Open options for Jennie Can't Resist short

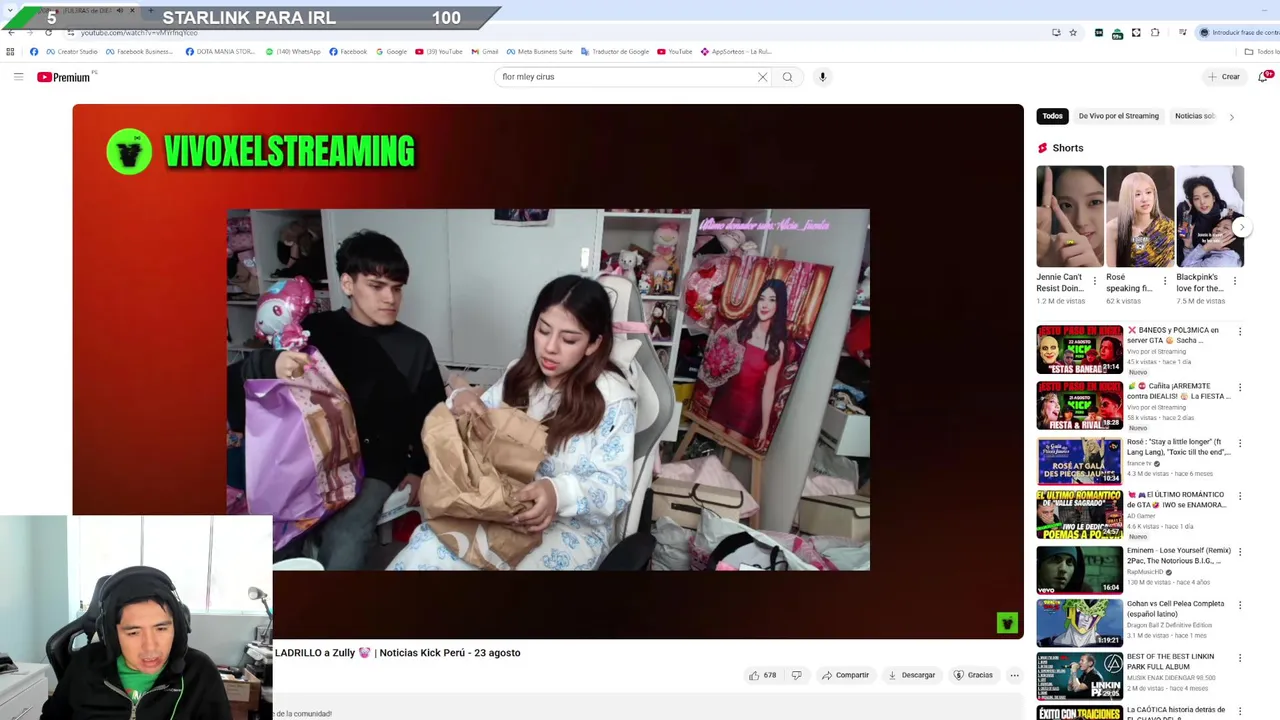(1094, 281)
